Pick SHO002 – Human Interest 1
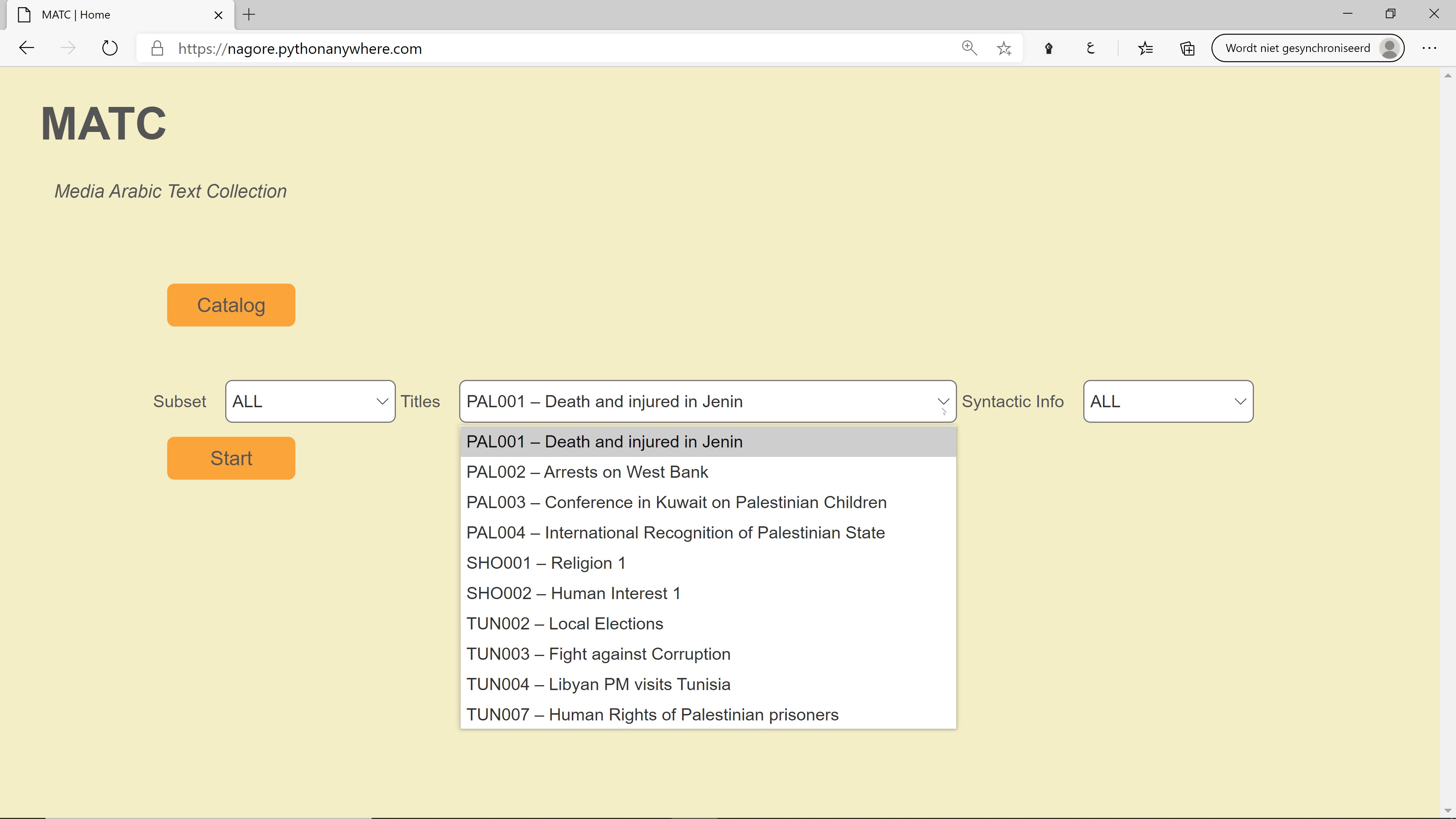This screenshot has height=819, width=1456. point(708,593)
